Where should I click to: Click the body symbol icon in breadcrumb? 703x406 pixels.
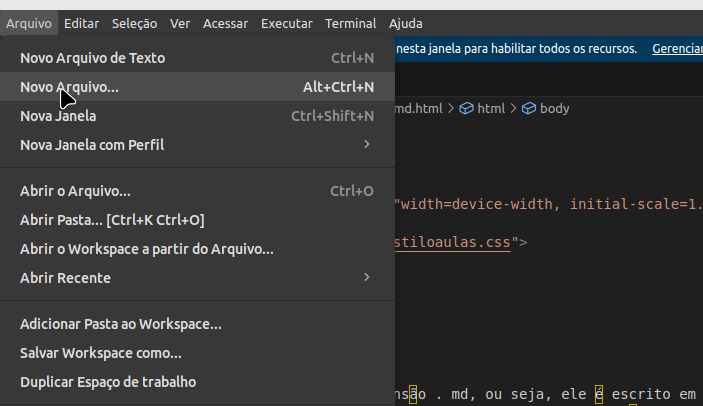[529, 108]
